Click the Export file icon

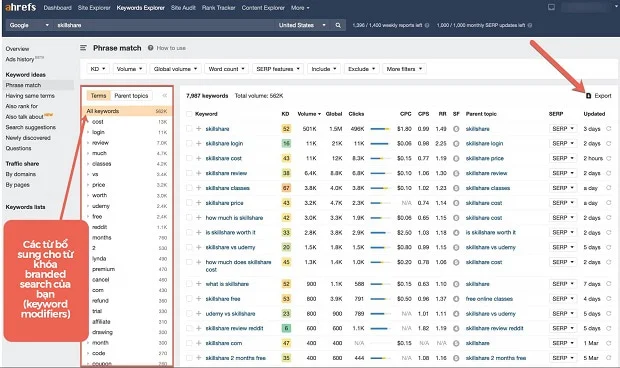click(588, 96)
